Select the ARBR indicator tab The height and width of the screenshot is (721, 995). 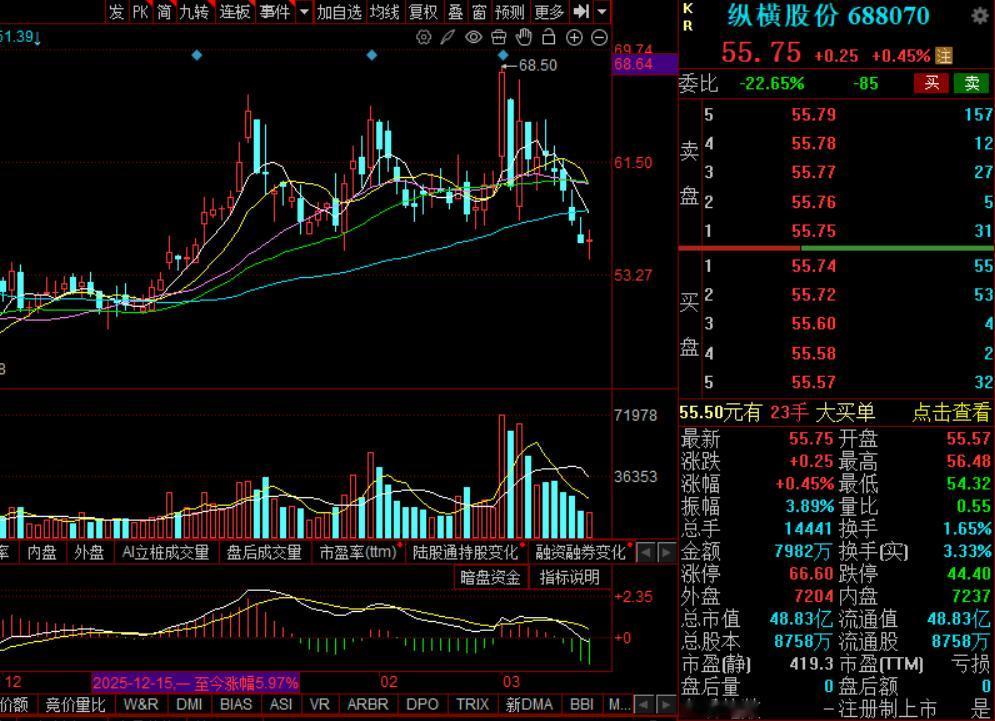[368, 704]
